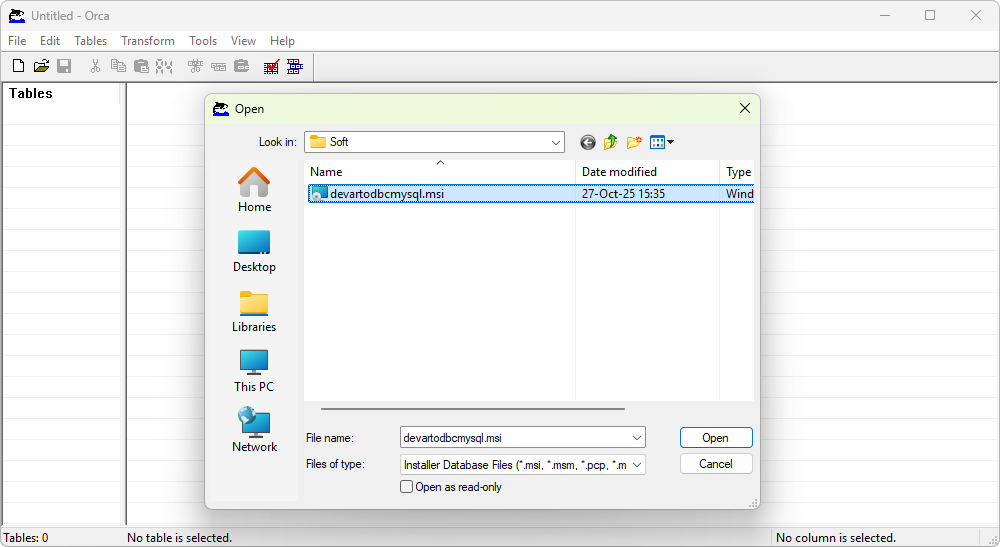Screen dimensions: 1000x547
Task: Sort by the Date modified column header
Action: (647, 171)
